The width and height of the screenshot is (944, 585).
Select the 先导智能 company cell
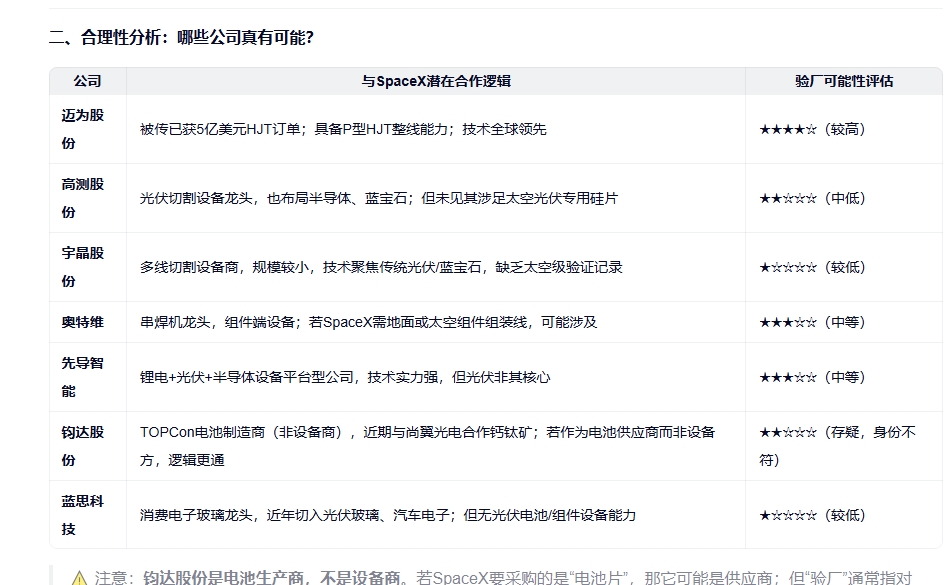pos(88,377)
